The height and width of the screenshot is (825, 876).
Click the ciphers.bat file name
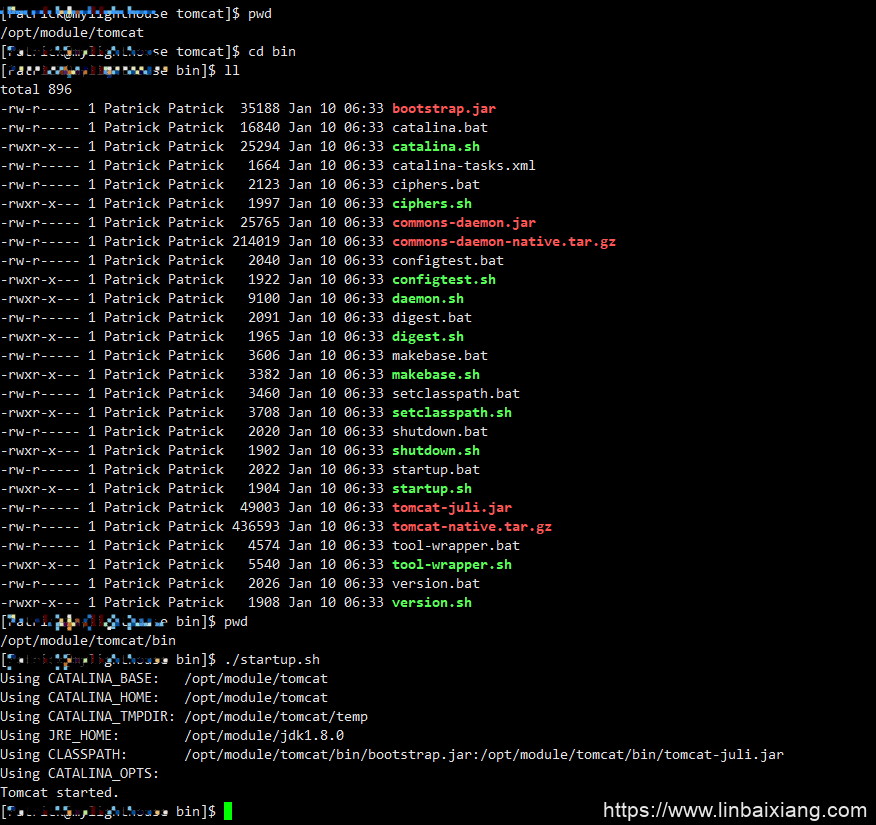click(436, 184)
